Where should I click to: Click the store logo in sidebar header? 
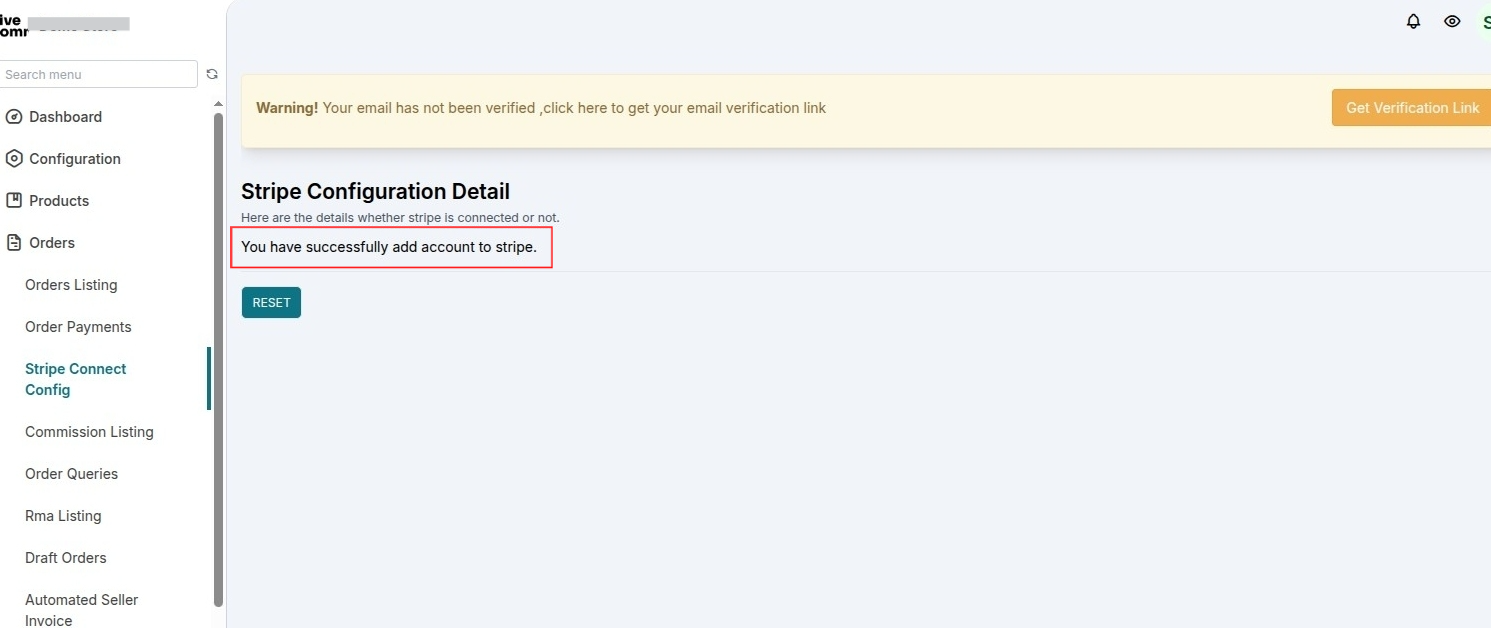(14, 25)
